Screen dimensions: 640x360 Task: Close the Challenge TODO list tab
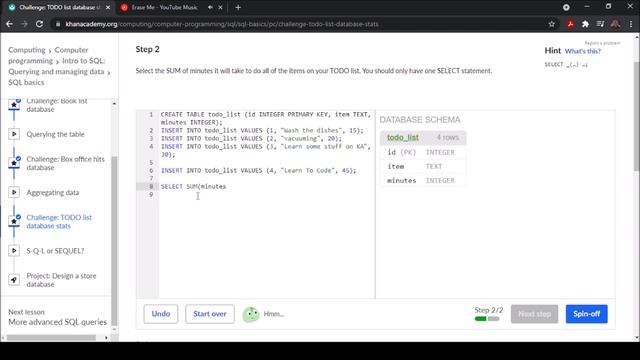point(108,7)
